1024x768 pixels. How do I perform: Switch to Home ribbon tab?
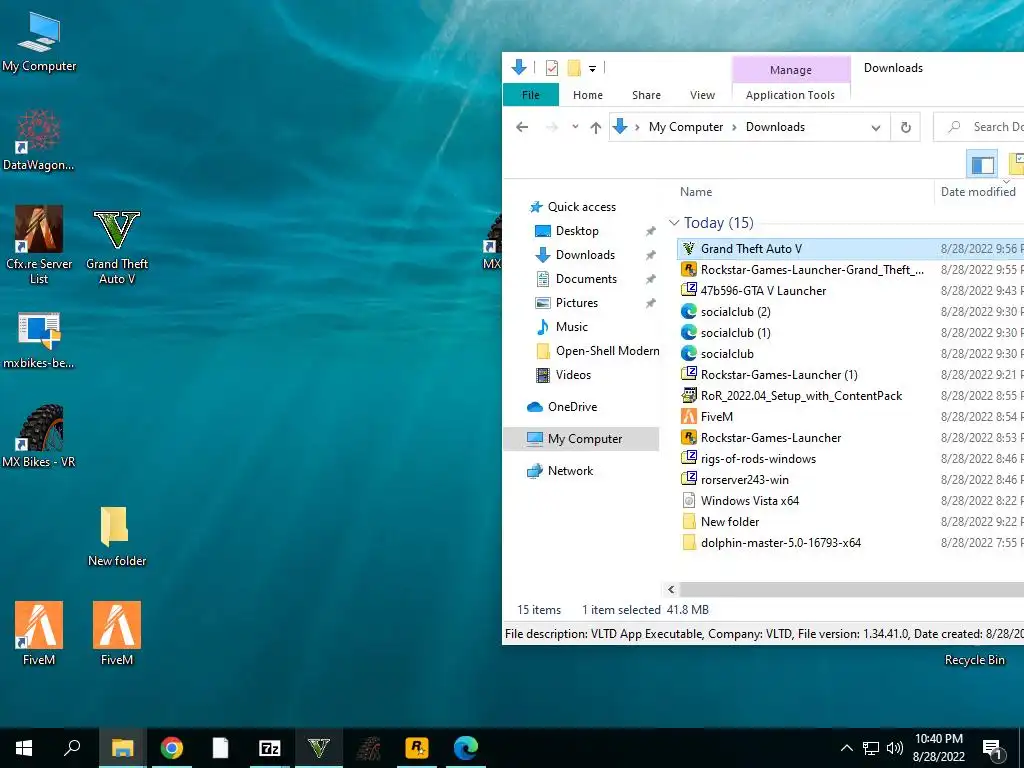588,95
